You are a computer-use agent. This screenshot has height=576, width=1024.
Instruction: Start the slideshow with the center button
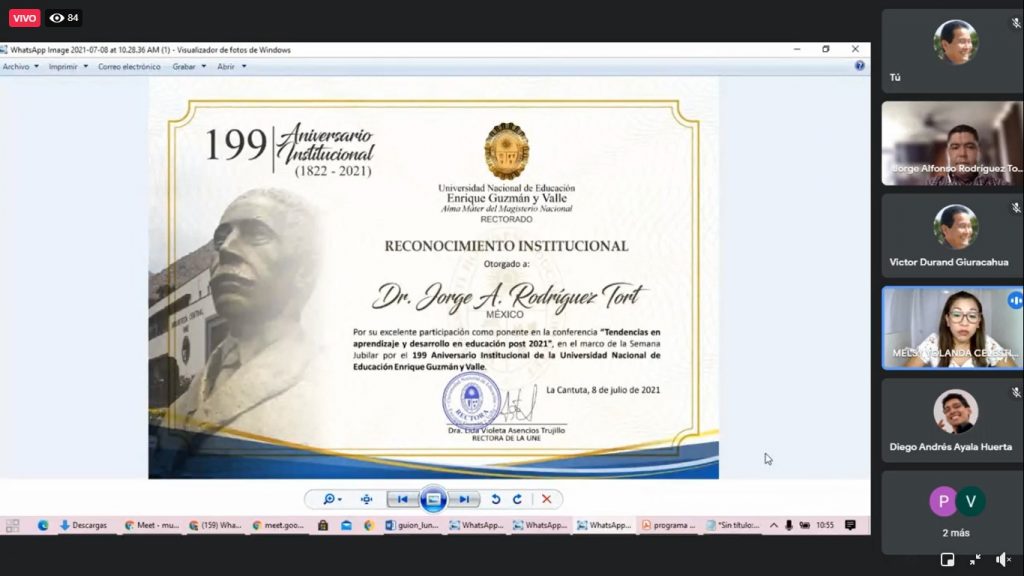(x=432, y=500)
